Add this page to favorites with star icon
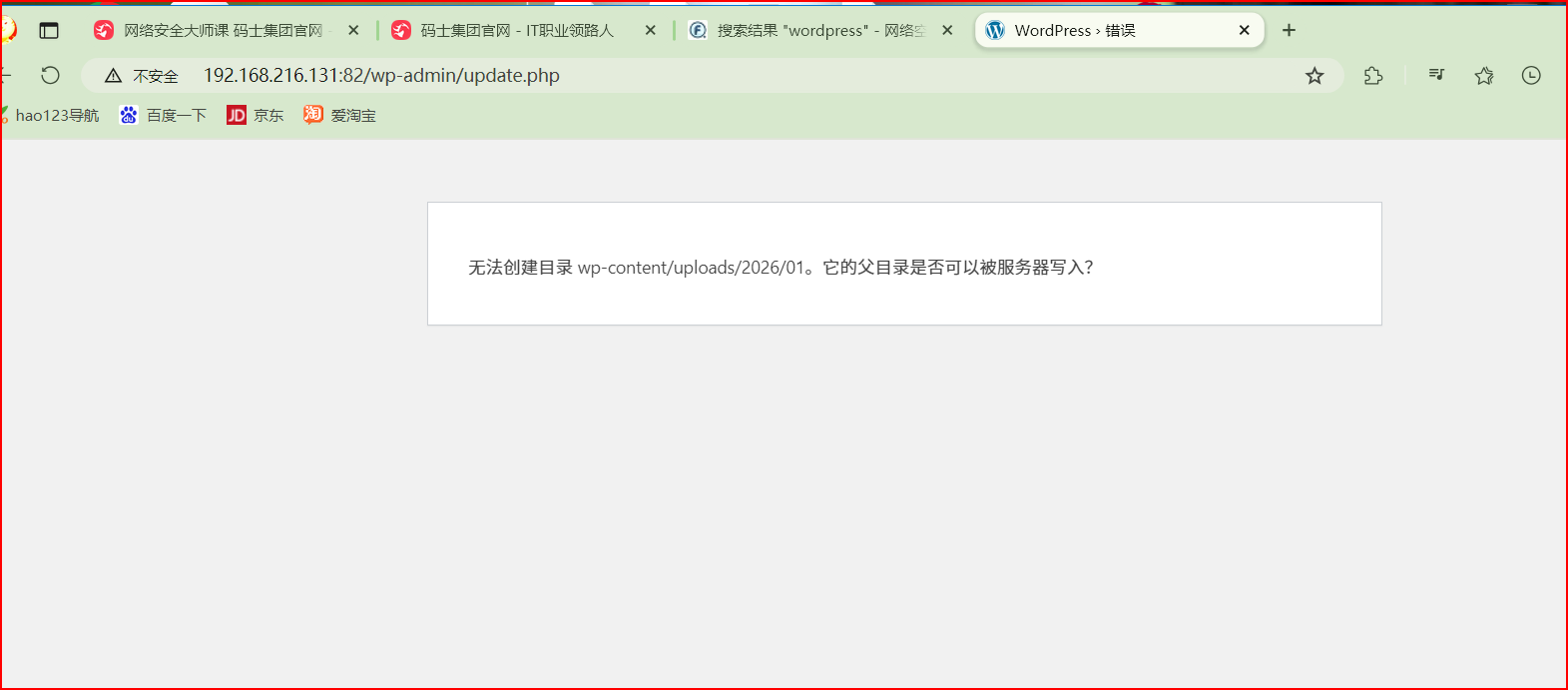 (1314, 76)
